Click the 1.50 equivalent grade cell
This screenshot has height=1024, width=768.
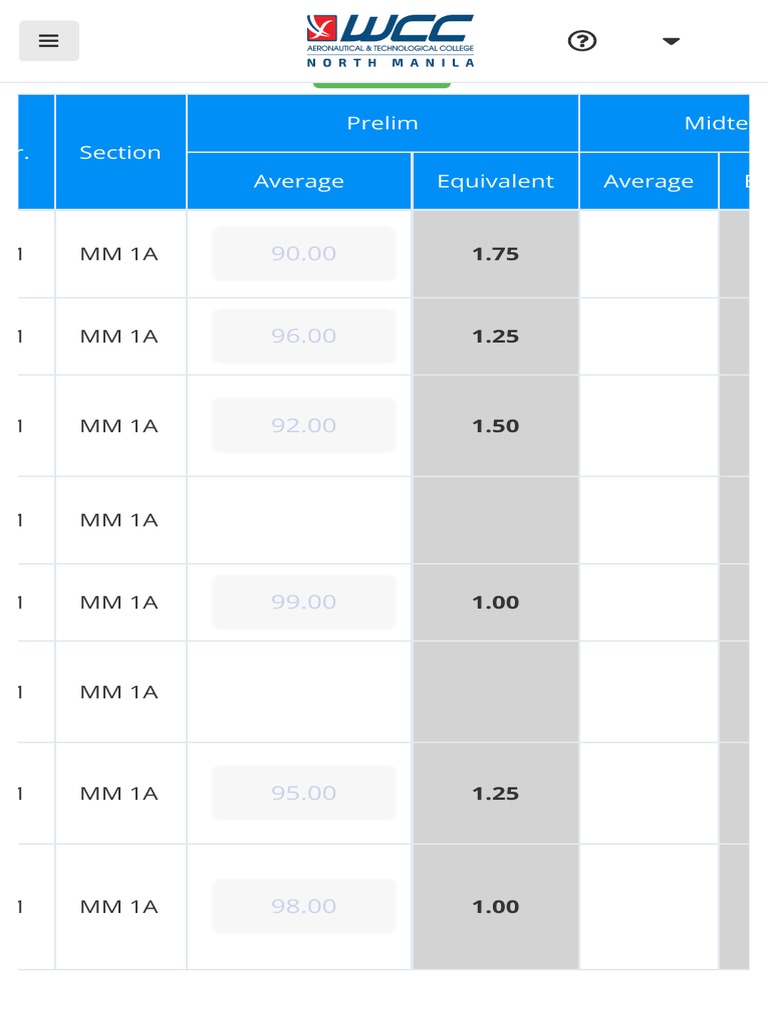[x=495, y=425]
